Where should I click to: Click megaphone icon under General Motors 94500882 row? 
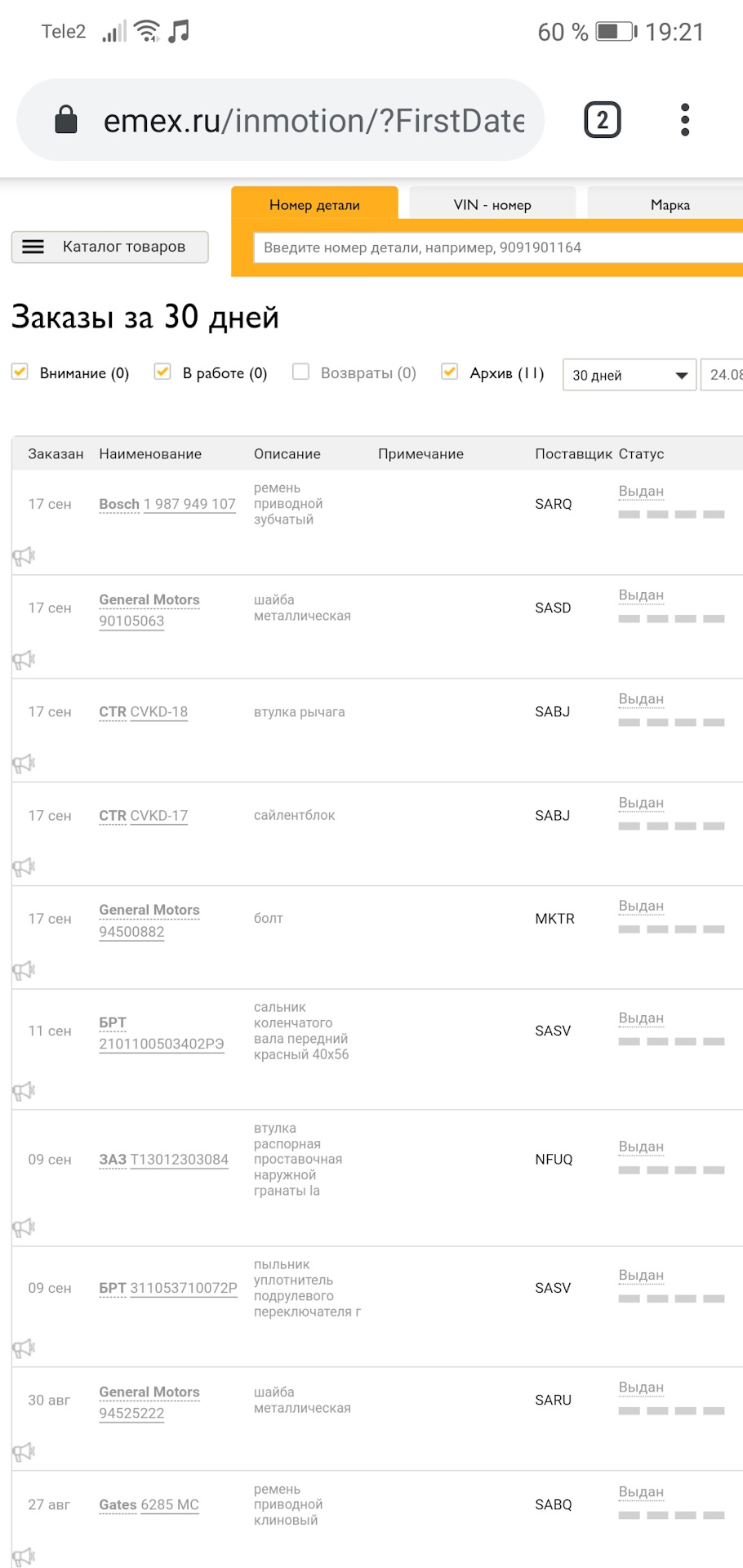(23, 970)
